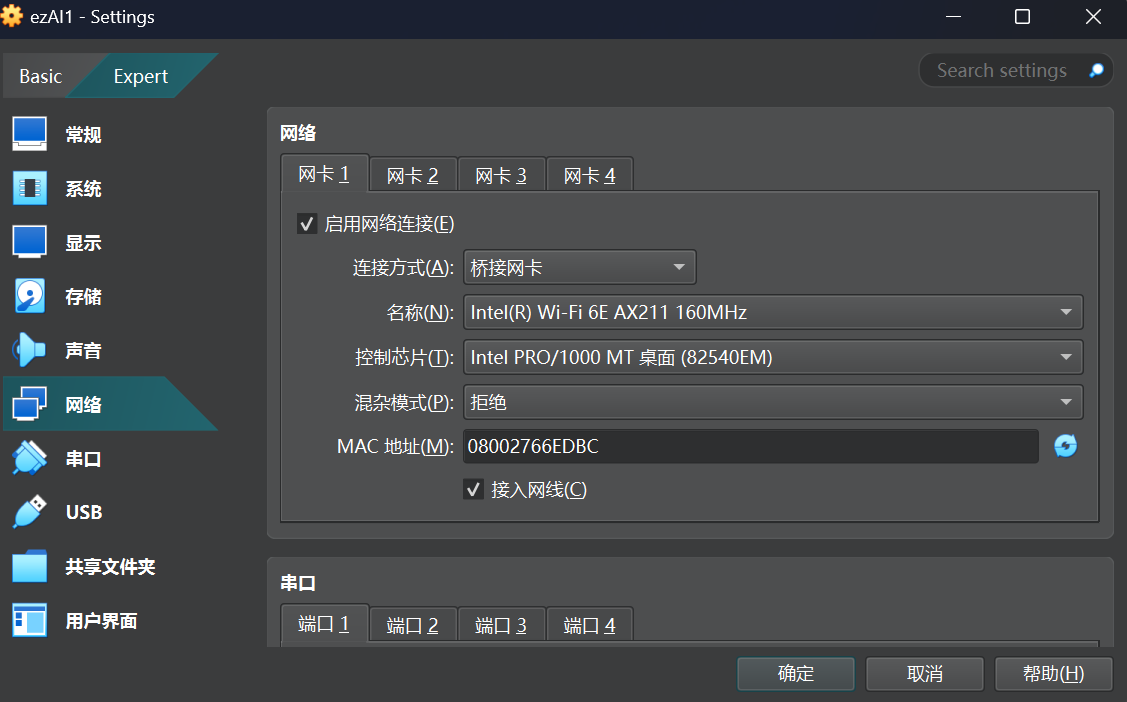1127x702 pixels.
Task: Switch to the 网卡 2 tab
Action: [x=412, y=172]
